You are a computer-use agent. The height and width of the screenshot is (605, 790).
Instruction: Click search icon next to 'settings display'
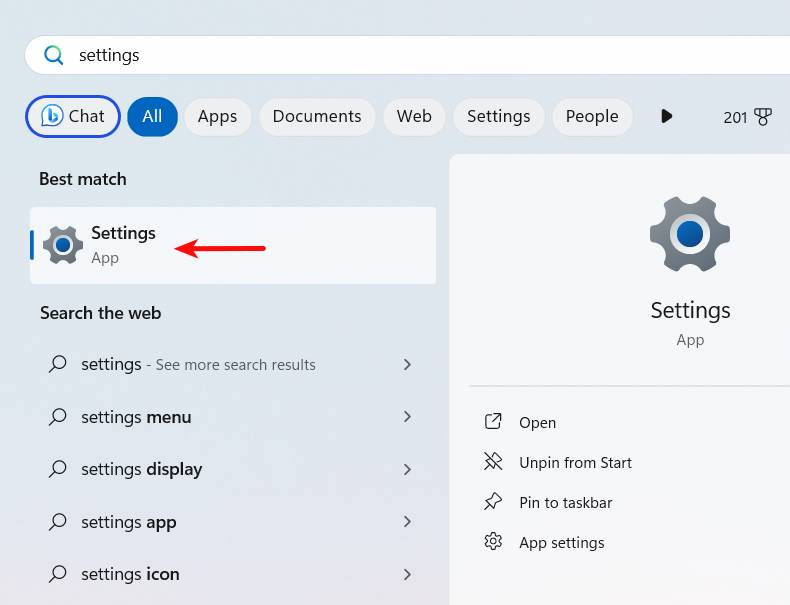coord(57,469)
